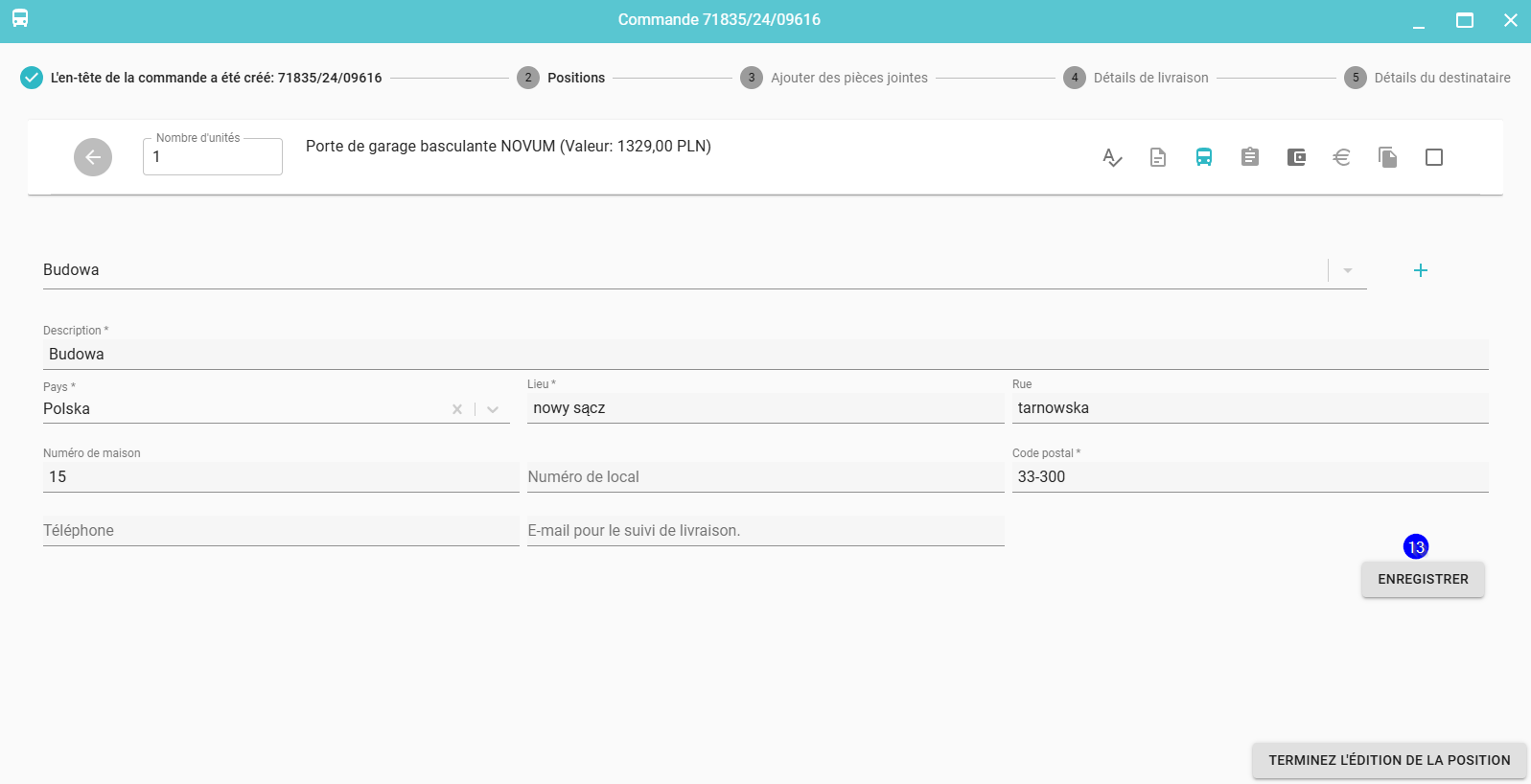Add a new address with the plus icon

click(x=1421, y=270)
